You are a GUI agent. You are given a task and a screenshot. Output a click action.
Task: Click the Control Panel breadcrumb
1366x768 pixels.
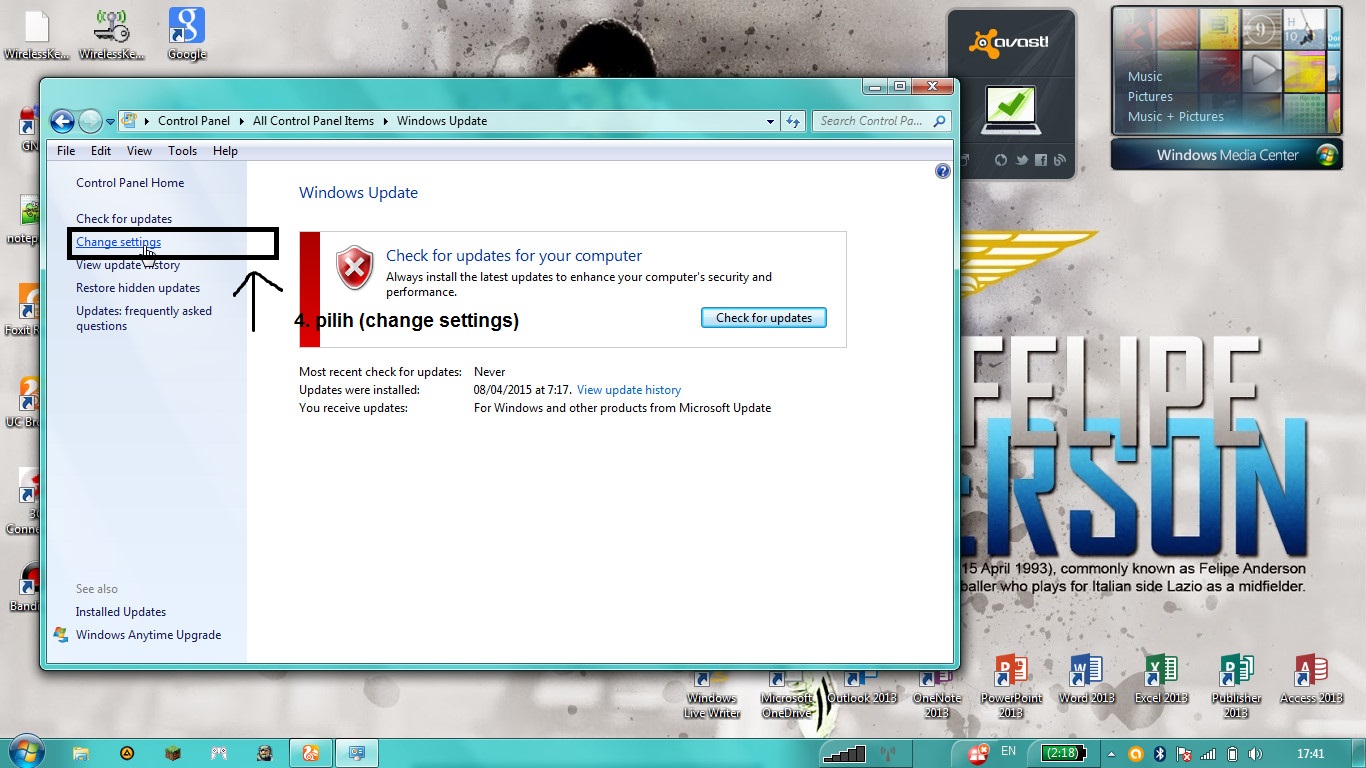tap(194, 121)
